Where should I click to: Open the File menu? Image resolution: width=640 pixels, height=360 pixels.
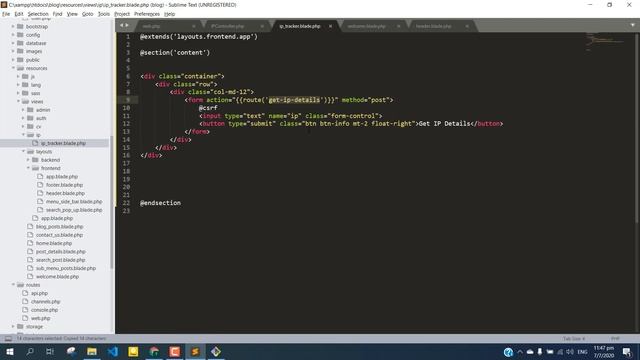[x=6, y=14]
